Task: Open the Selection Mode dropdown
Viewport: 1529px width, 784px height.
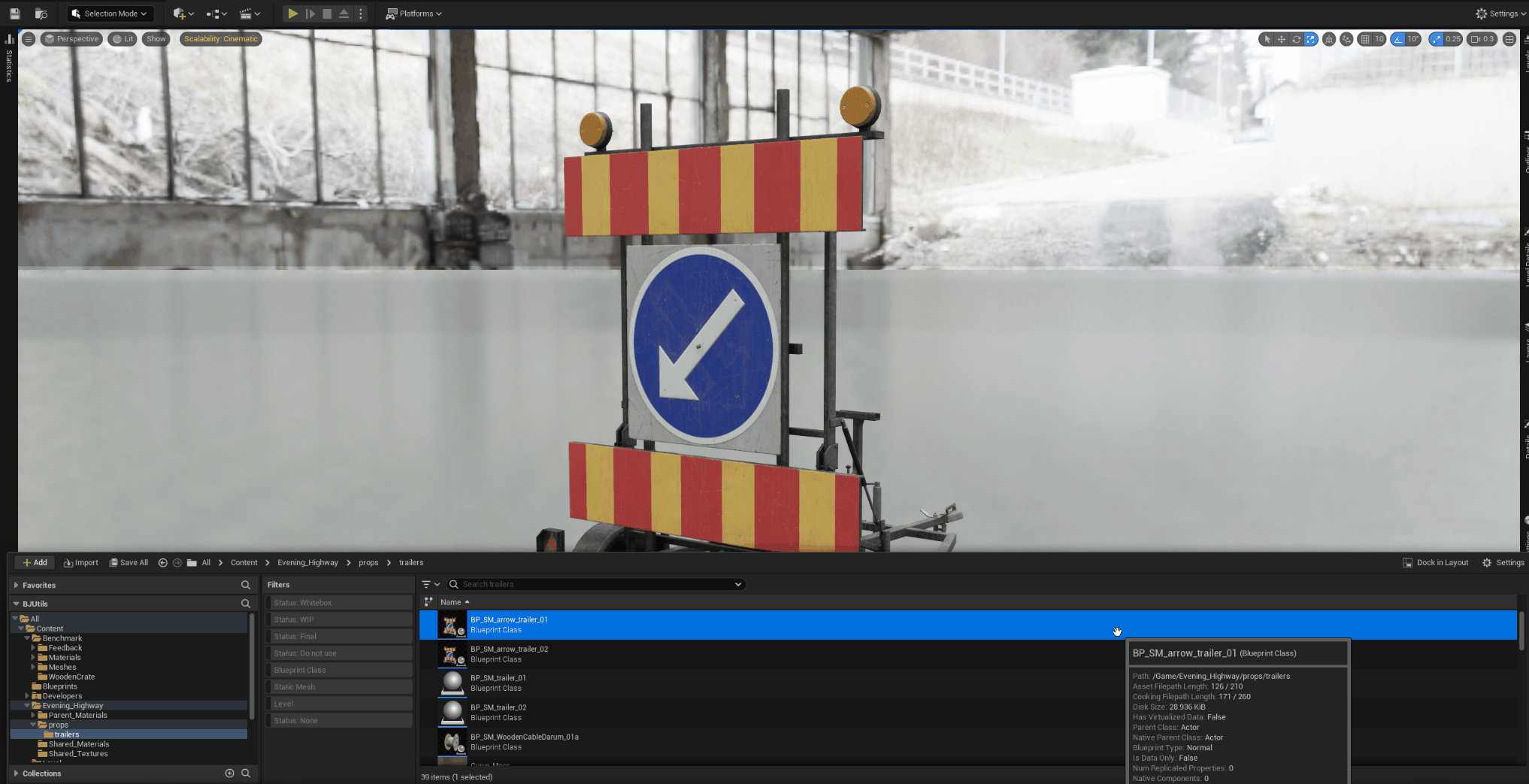Action: pos(111,14)
